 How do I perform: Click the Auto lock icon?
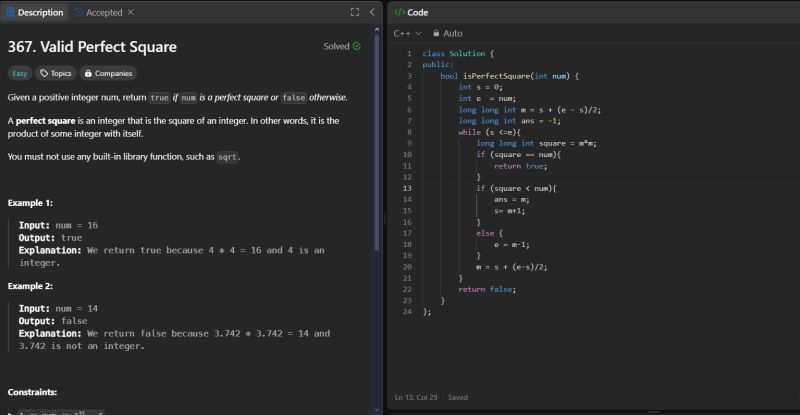(435, 33)
